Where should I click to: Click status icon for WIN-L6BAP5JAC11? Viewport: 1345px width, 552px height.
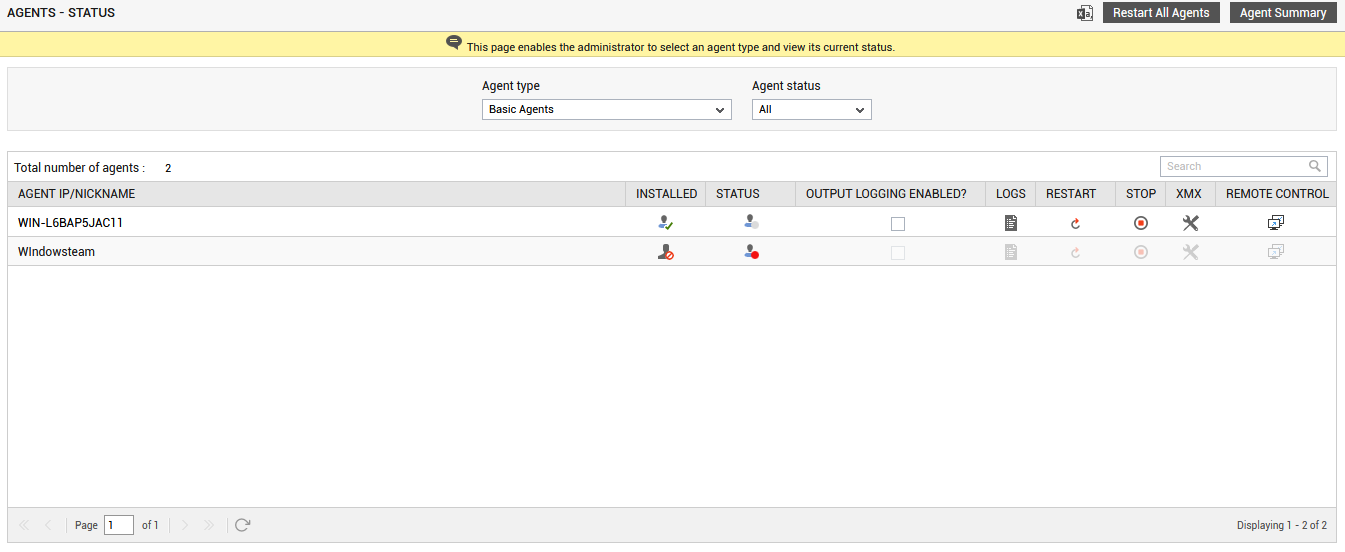click(x=751, y=223)
